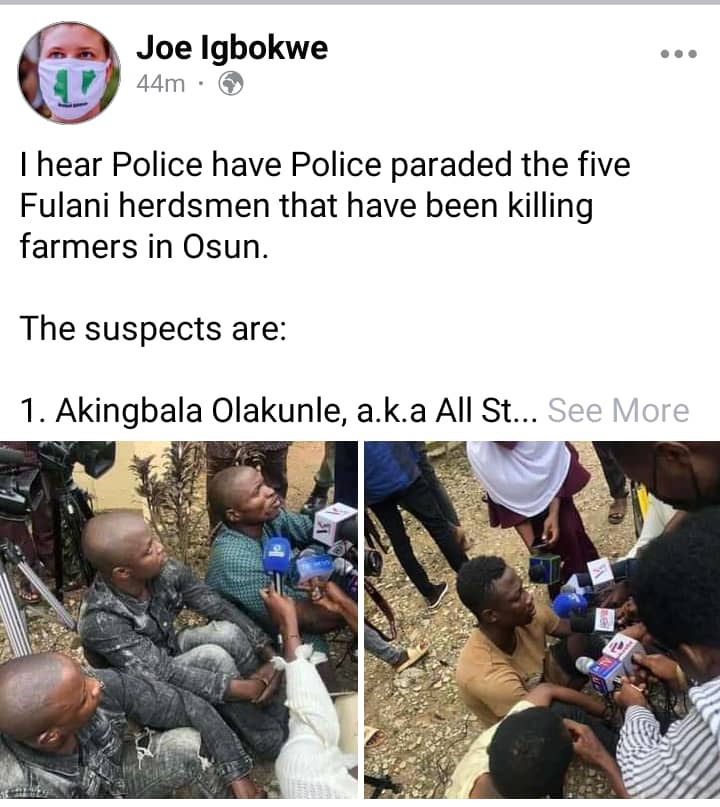The image size is (720, 807).
Task: Click the gray divider bar above post
Action: (360, 2)
